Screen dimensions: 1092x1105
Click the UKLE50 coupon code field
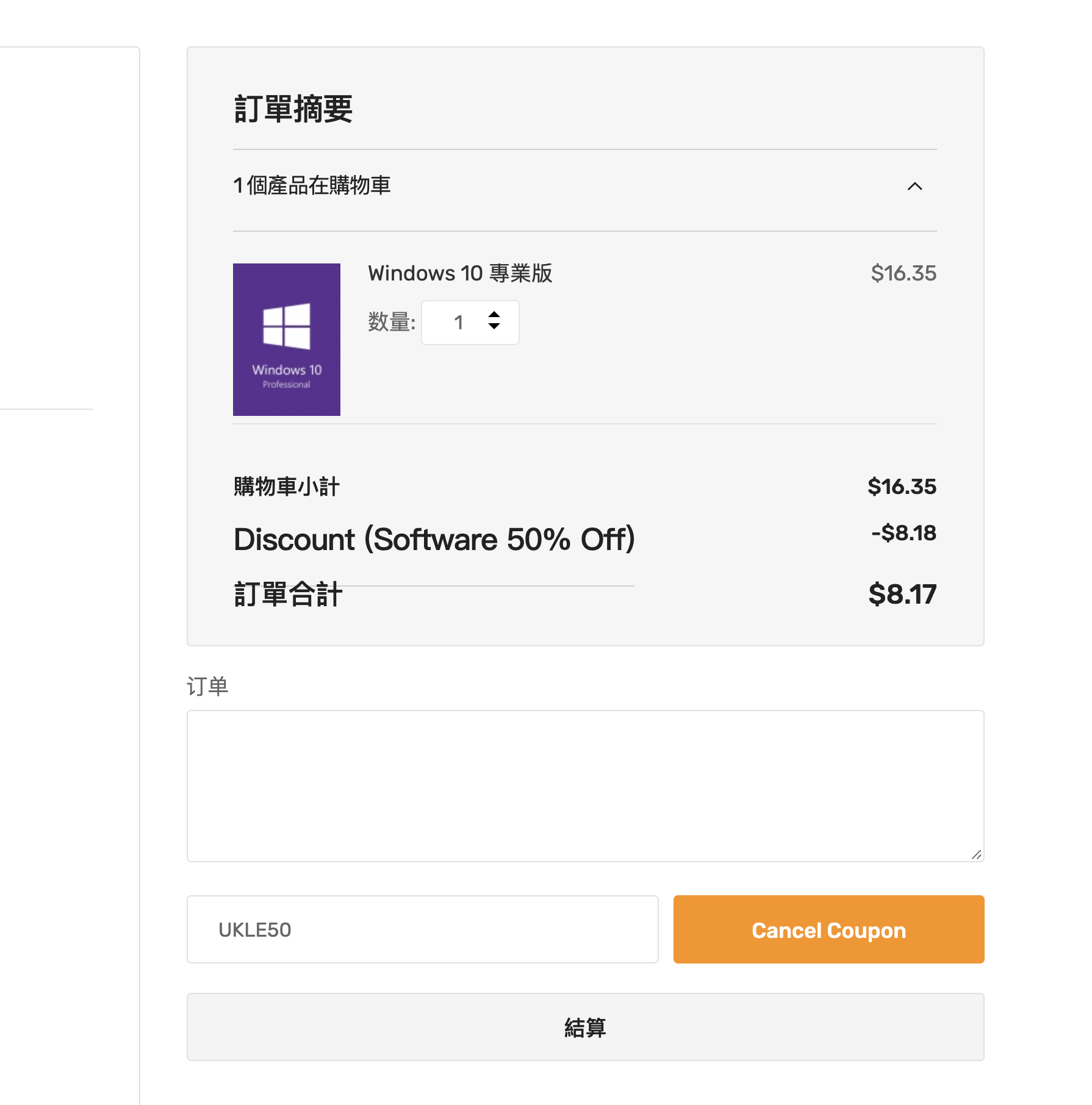pos(422,929)
